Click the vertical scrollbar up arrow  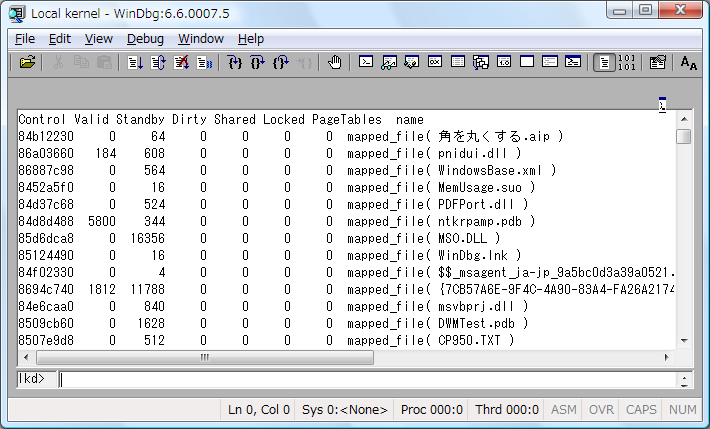[684, 119]
